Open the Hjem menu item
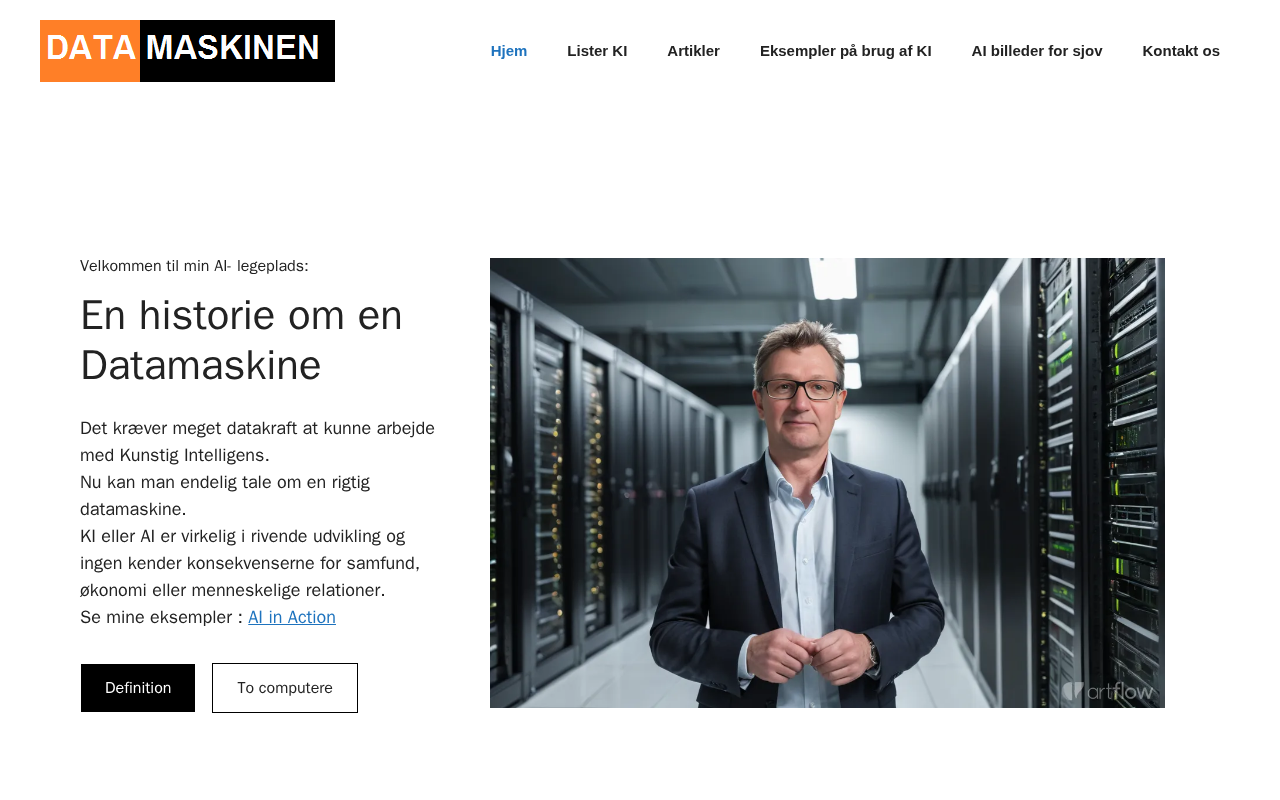1280x800 pixels. pyautogui.click(x=509, y=51)
